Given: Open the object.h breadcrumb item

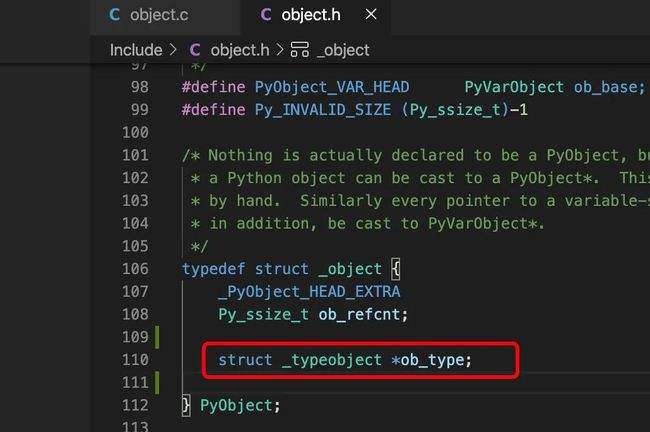Looking at the screenshot, I should [240, 50].
